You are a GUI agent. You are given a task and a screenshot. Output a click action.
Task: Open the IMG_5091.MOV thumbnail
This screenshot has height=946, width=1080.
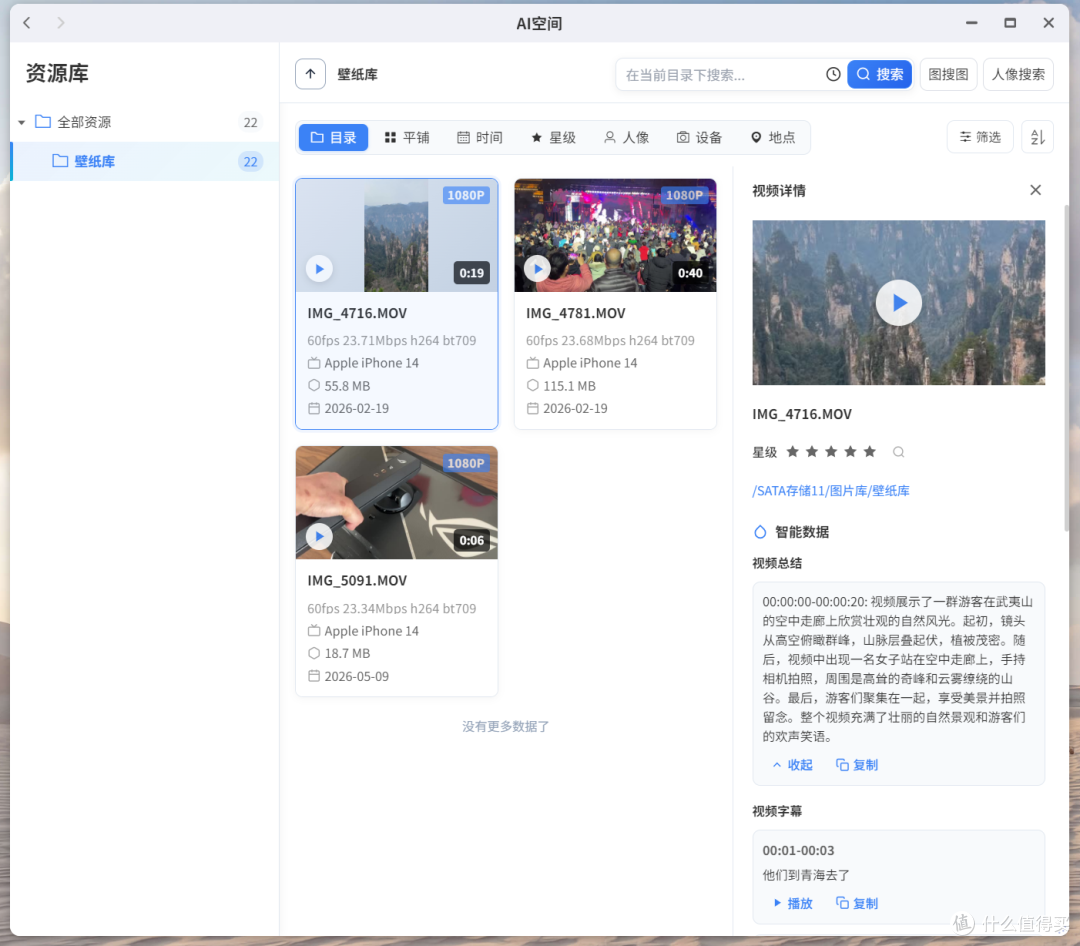point(397,502)
